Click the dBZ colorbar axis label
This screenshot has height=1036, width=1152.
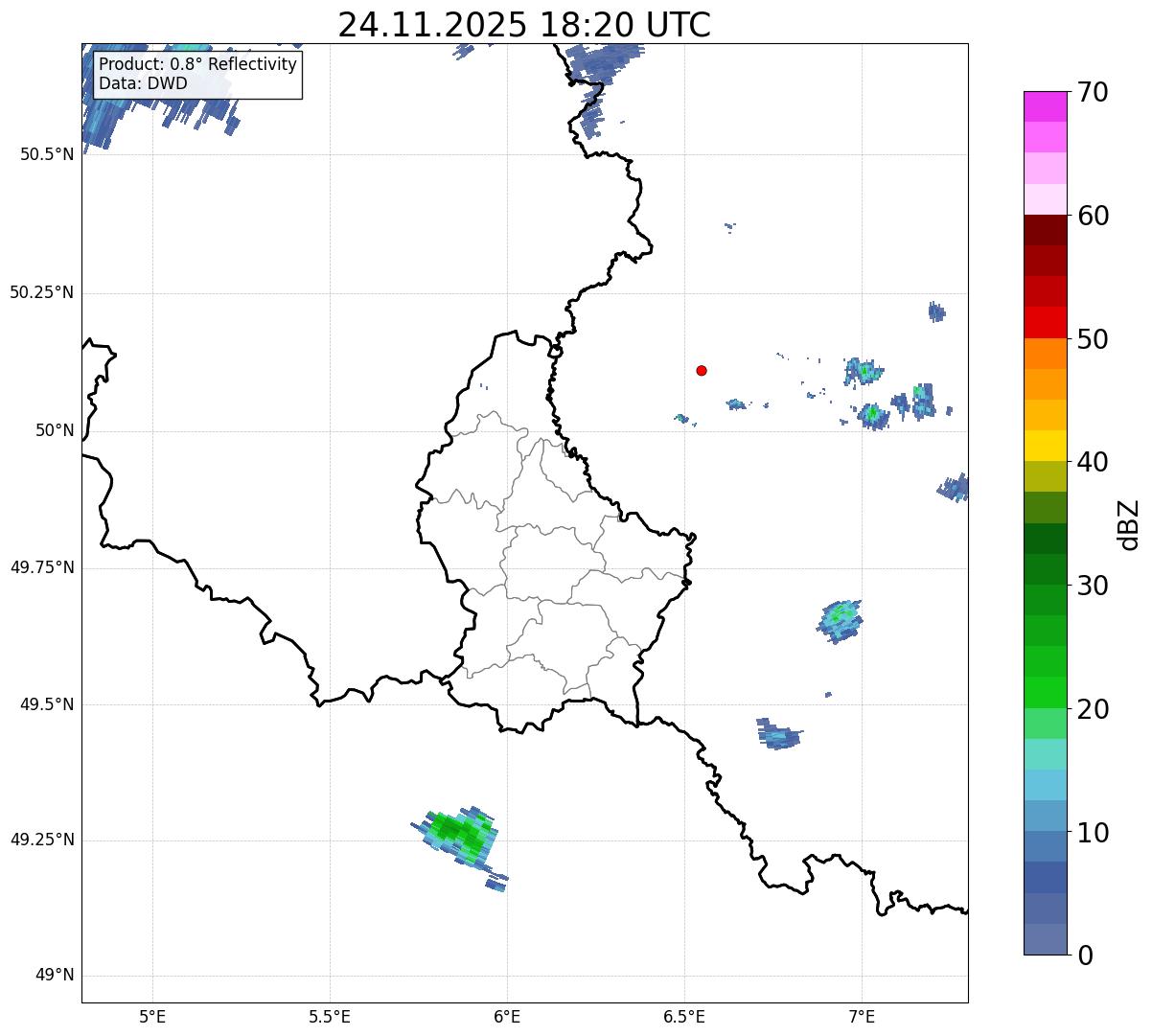(1129, 523)
